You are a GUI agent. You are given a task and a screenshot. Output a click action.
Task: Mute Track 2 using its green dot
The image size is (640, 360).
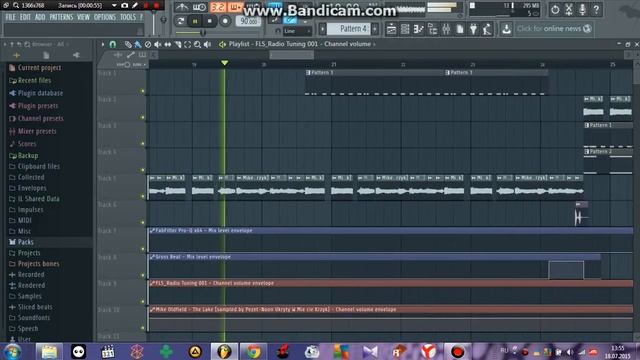(142, 118)
